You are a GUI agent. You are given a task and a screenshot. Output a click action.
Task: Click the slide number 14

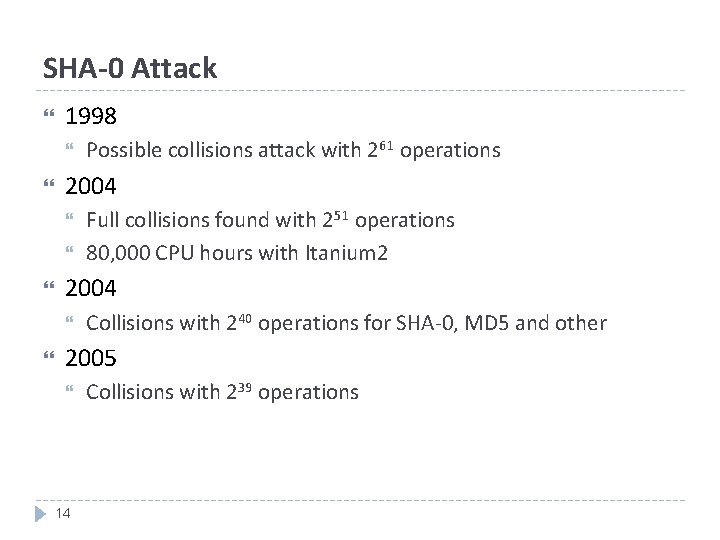coord(62,514)
